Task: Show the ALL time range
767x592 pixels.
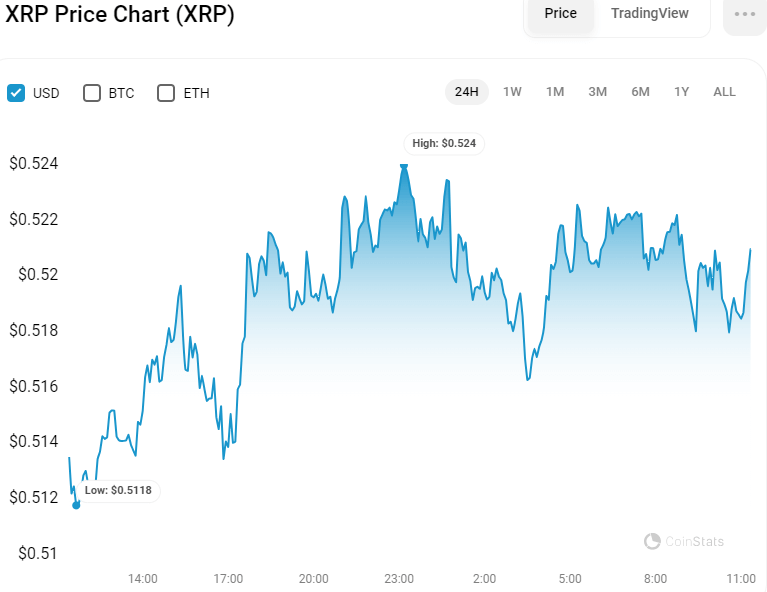Action: click(724, 92)
